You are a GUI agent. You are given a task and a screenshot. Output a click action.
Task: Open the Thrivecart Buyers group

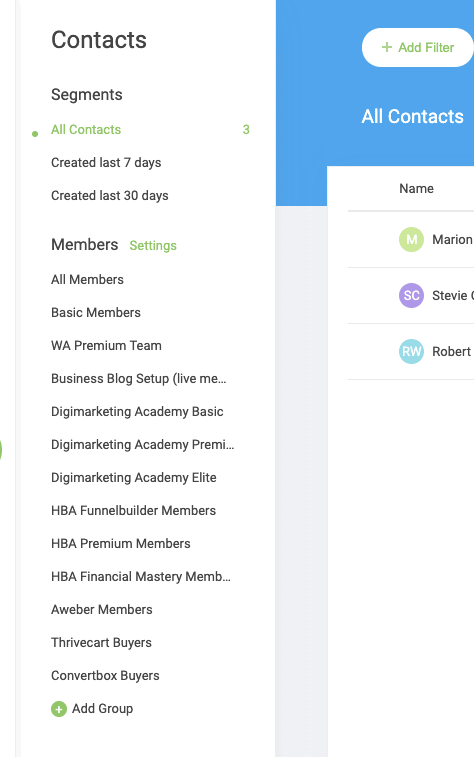101,643
